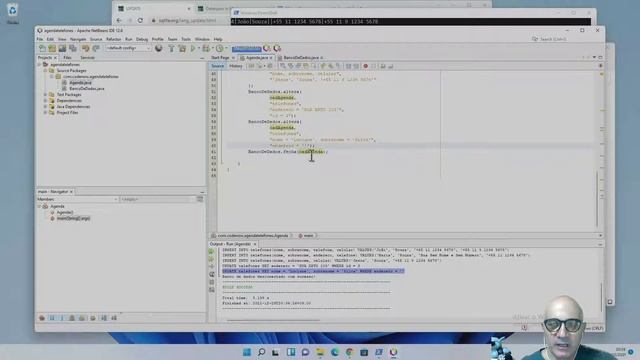This screenshot has width=640, height=360.
Task: Click the Open Project toolbar icon
Action: tap(62, 49)
